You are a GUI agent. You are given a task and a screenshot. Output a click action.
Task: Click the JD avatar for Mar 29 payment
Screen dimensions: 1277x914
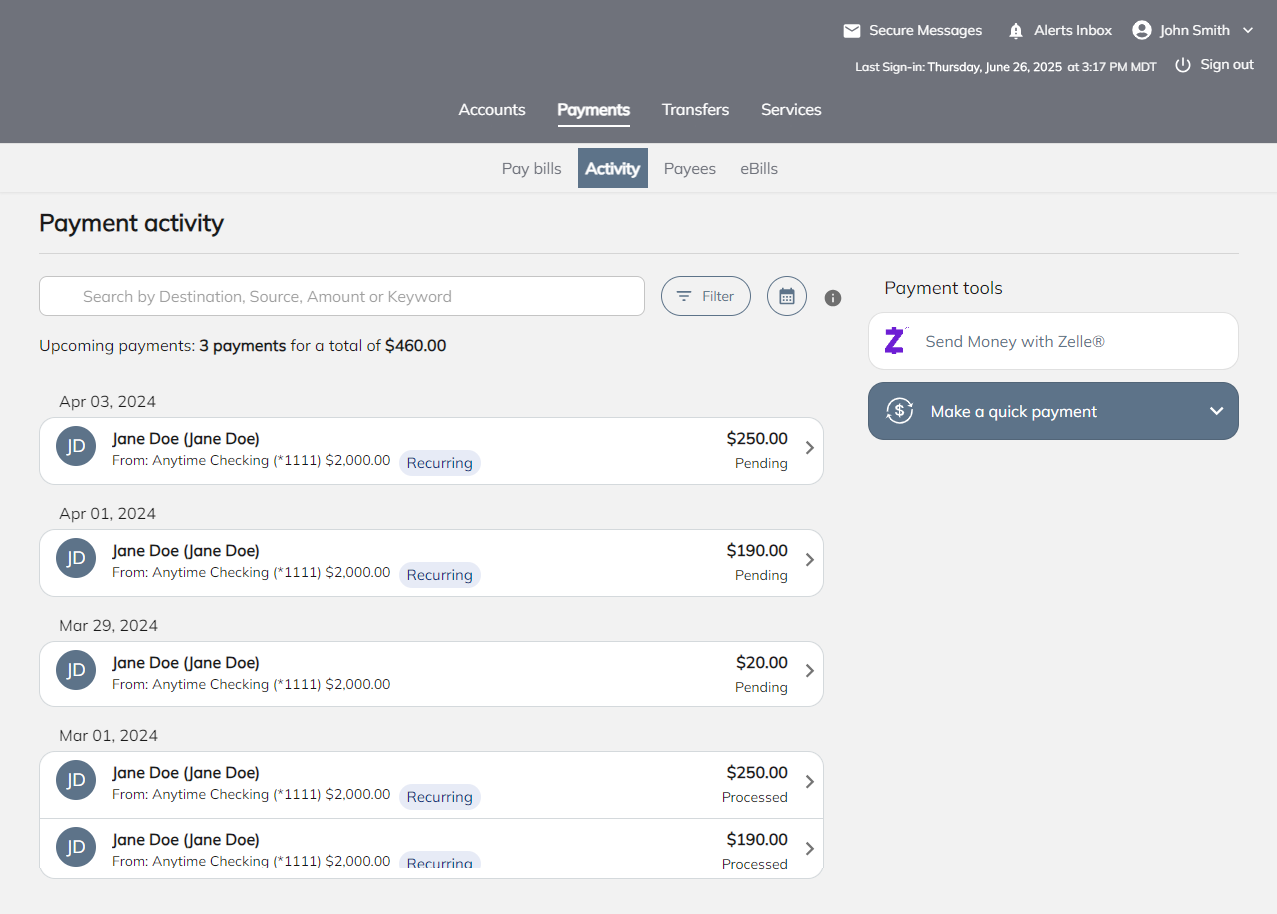tap(76, 671)
